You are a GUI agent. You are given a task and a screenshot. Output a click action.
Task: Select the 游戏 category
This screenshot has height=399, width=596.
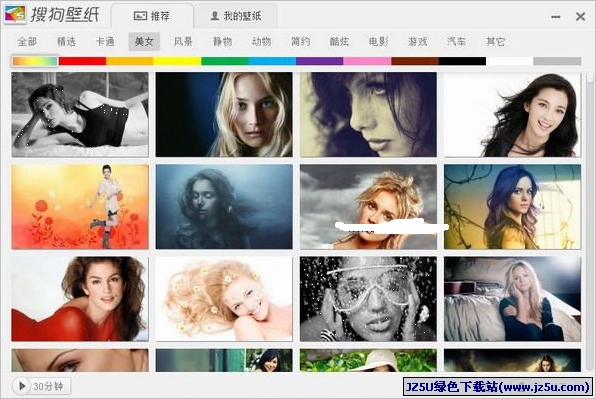(418, 41)
